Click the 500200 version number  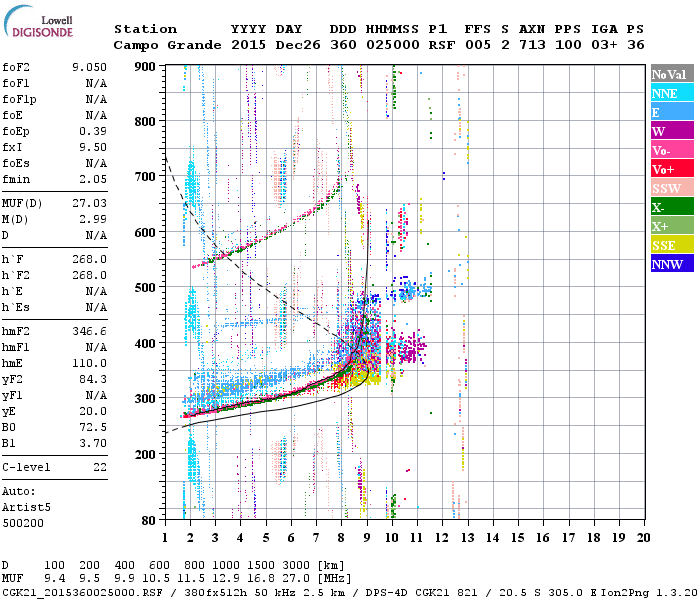click(23, 523)
